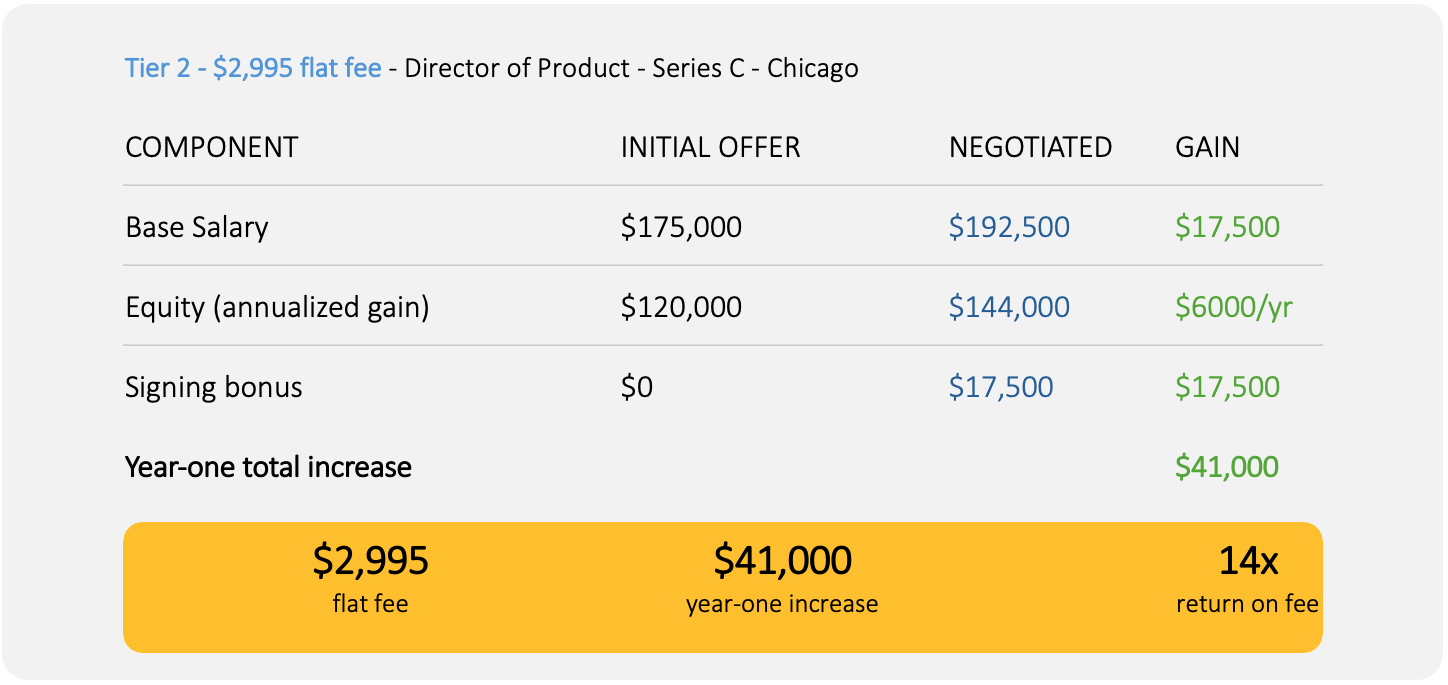
Task: Click the $192,500 negotiated salary value
Action: coord(1009,227)
